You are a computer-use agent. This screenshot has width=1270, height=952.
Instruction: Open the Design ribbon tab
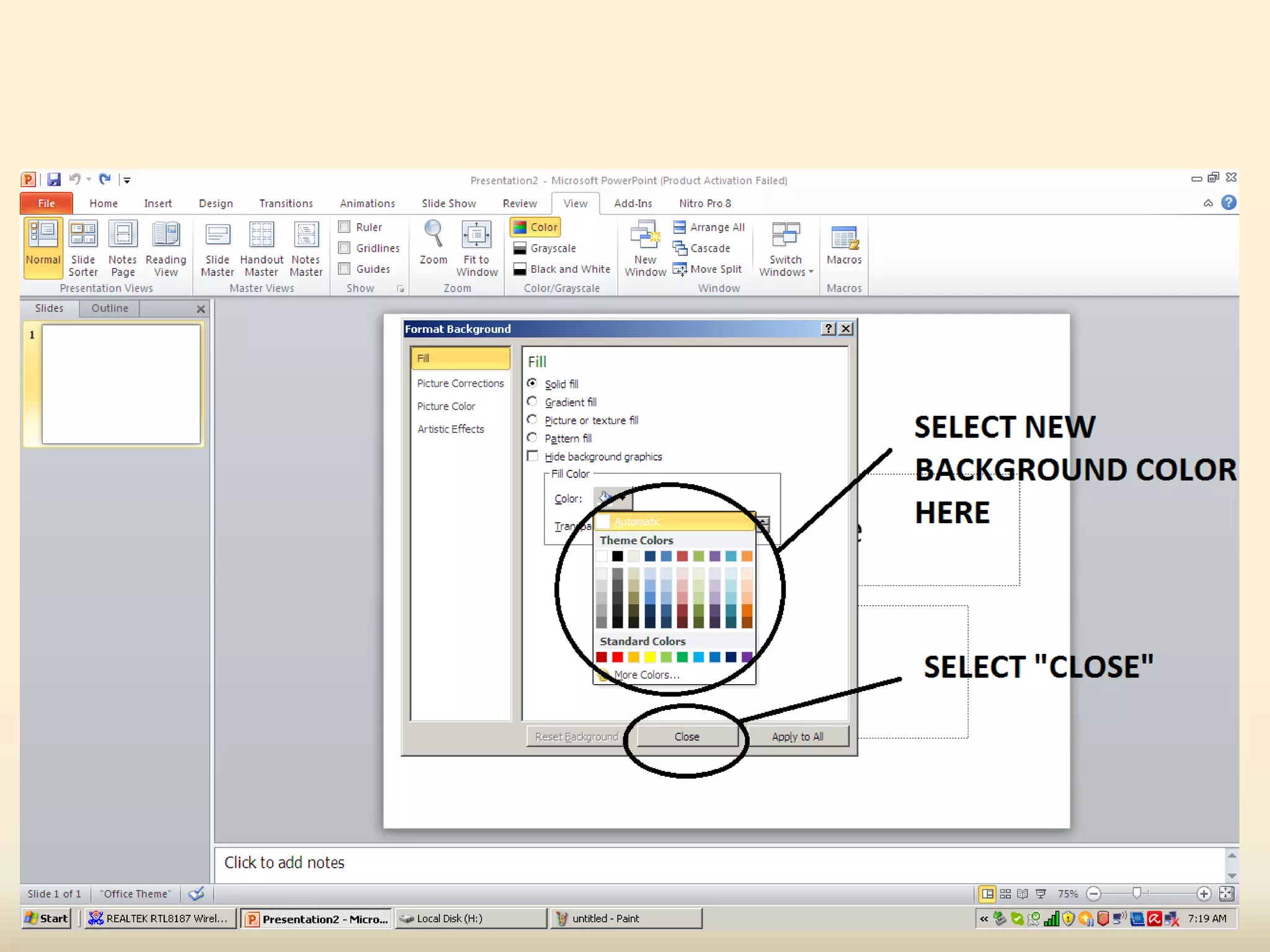(215, 203)
